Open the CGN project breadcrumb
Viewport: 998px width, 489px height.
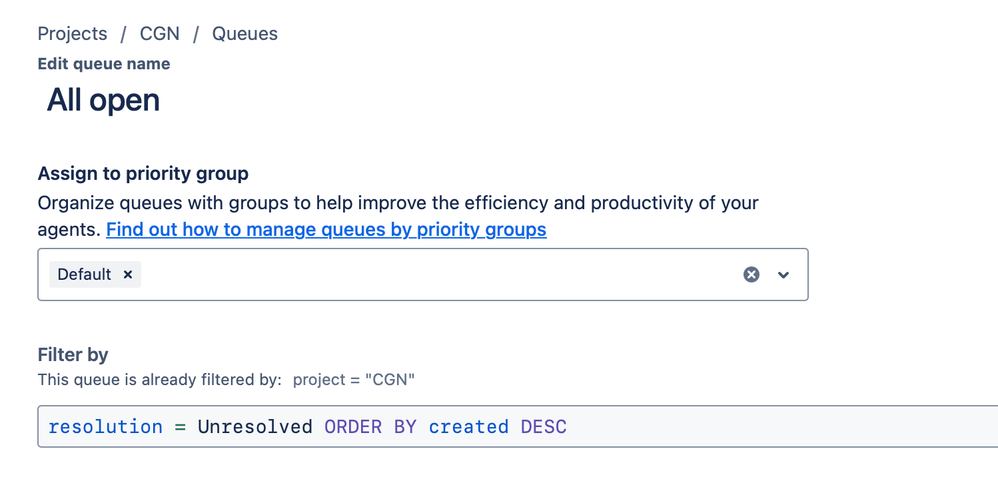160,33
